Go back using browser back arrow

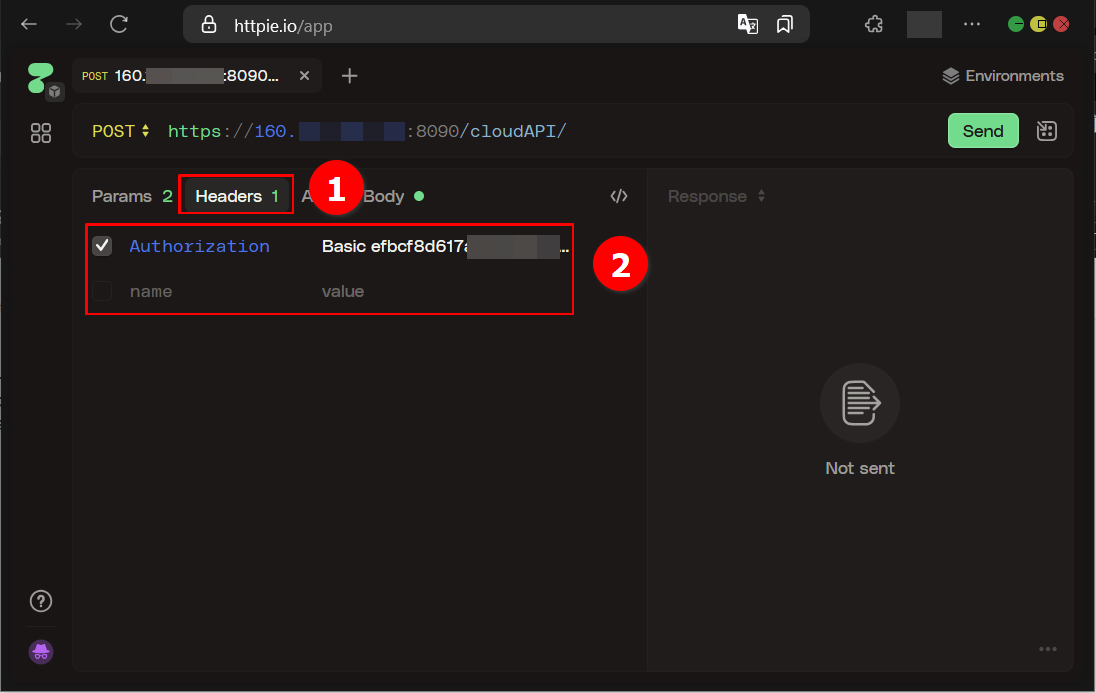pos(29,24)
